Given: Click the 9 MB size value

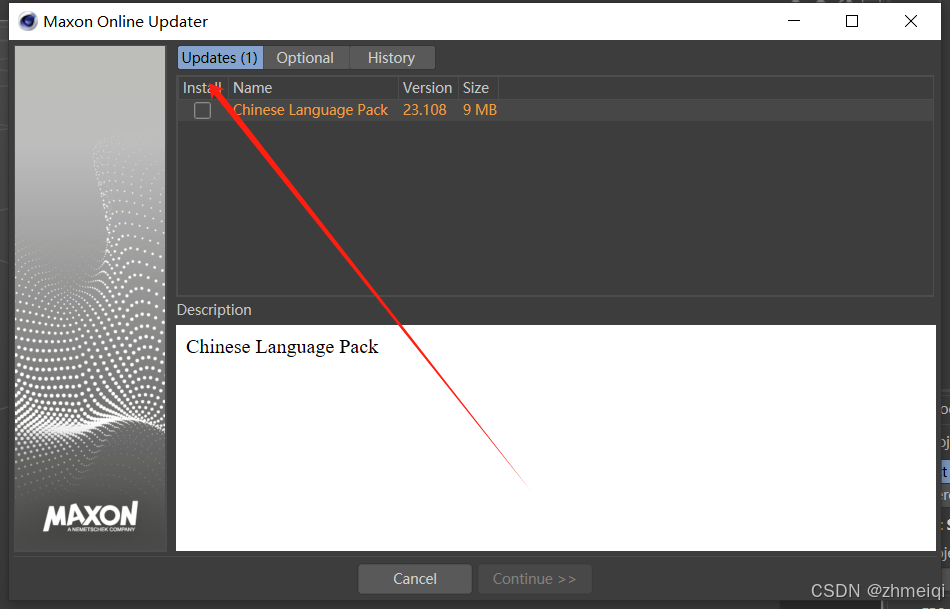Looking at the screenshot, I should point(480,110).
